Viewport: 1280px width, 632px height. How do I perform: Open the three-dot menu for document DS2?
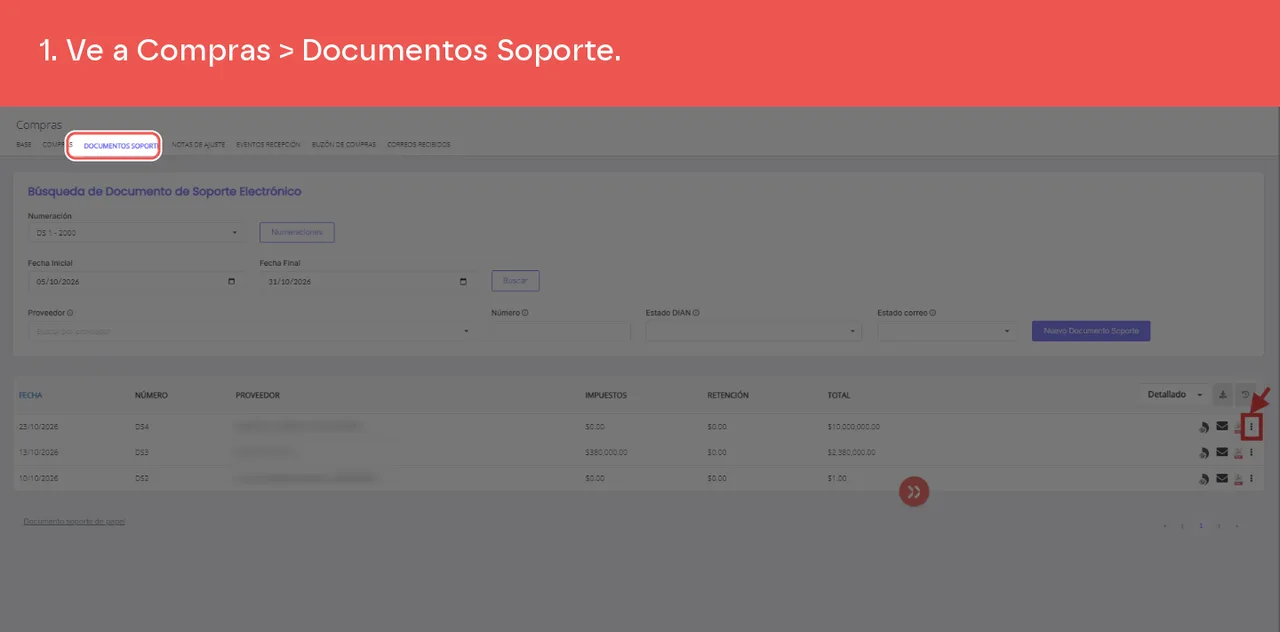pos(1251,479)
